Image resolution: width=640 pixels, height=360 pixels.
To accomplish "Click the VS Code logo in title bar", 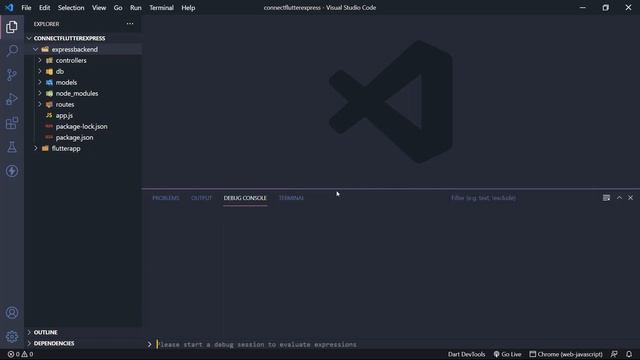I will point(9,8).
